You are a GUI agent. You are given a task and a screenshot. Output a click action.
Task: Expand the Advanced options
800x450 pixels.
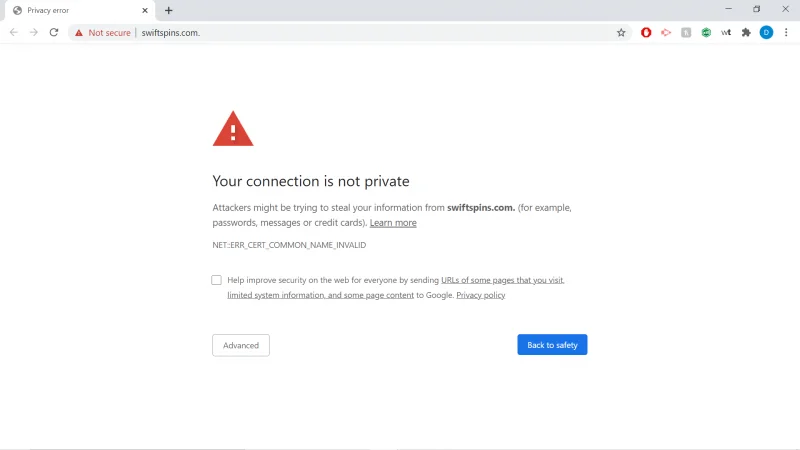point(241,345)
